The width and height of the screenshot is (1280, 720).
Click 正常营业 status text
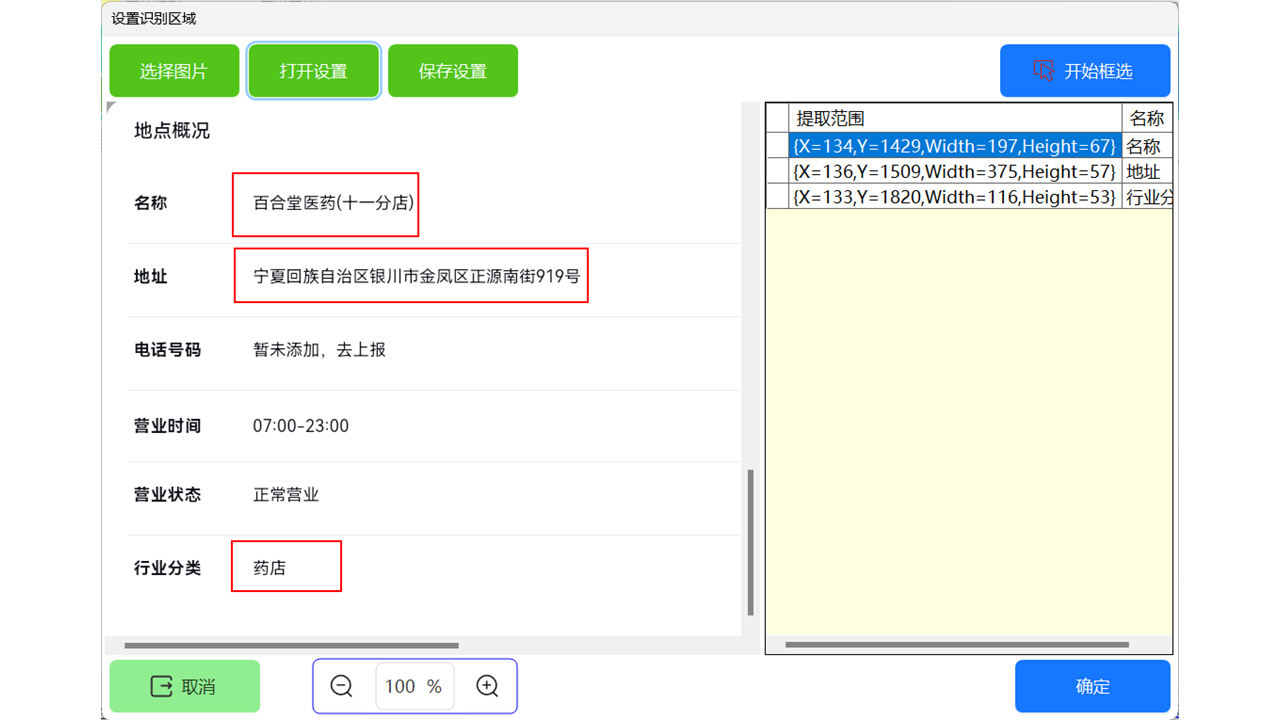tap(286, 495)
